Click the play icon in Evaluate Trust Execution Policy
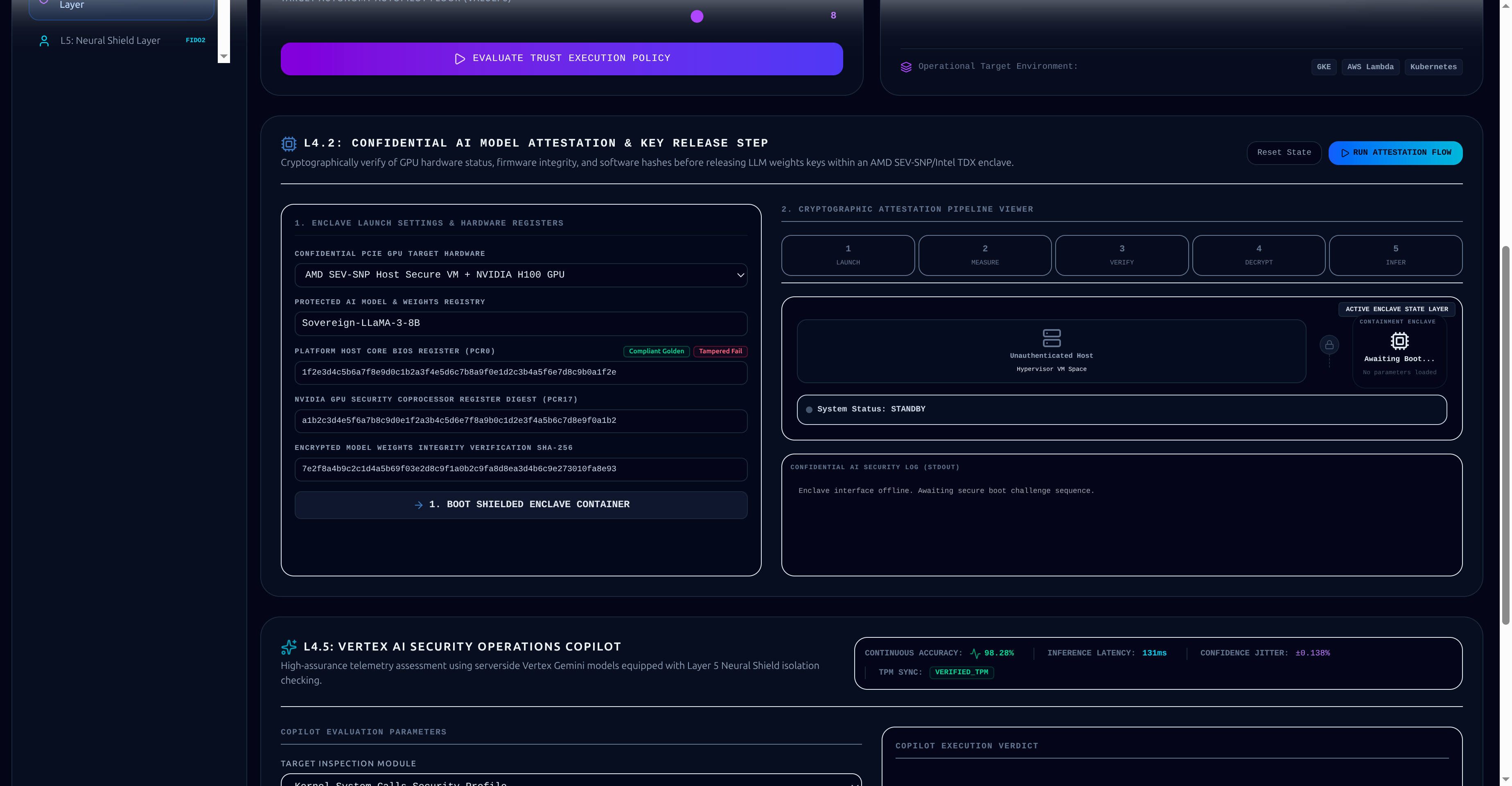The image size is (1512, 786). (x=460, y=59)
